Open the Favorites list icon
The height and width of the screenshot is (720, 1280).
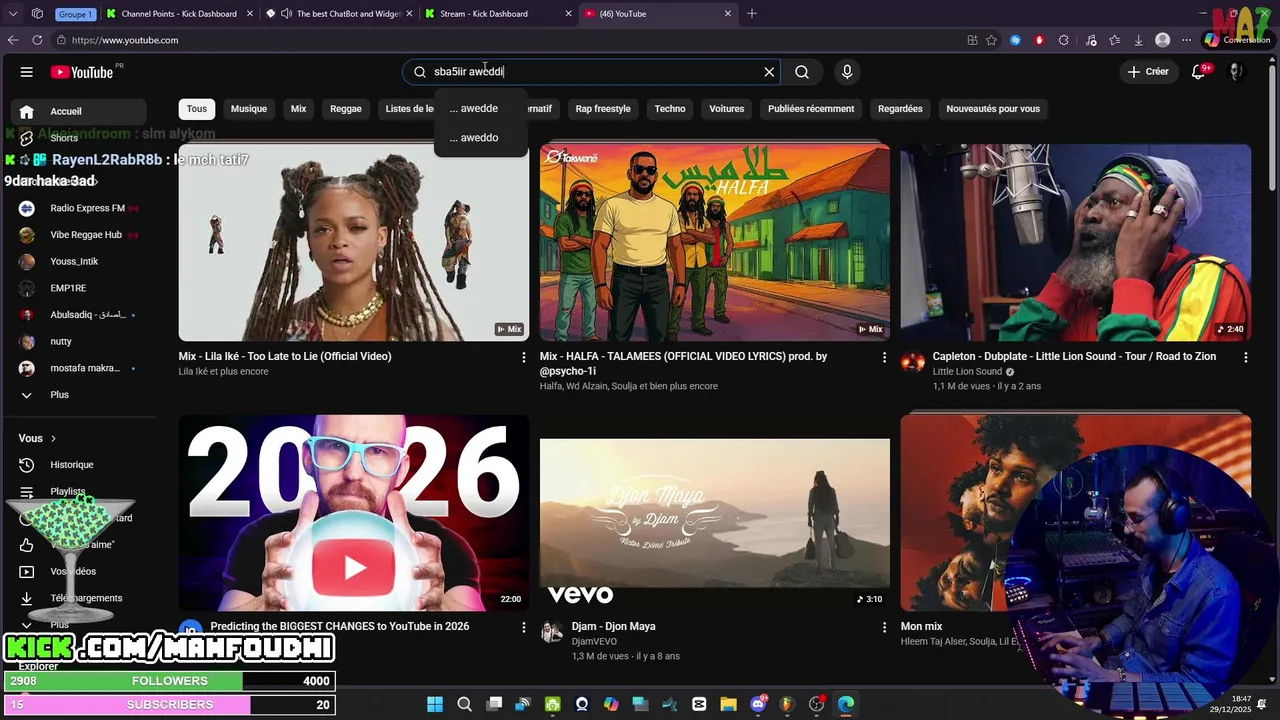pyautogui.click(x=1115, y=40)
